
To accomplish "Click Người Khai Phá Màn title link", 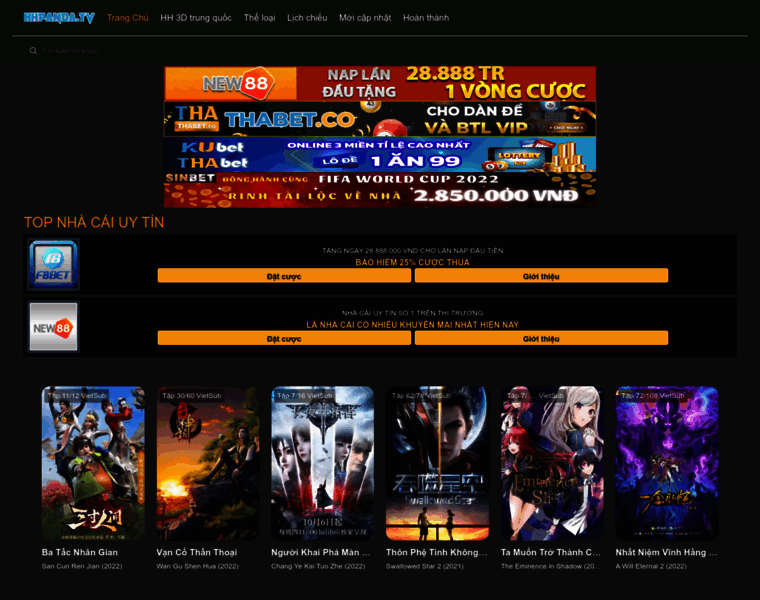I will point(321,553).
